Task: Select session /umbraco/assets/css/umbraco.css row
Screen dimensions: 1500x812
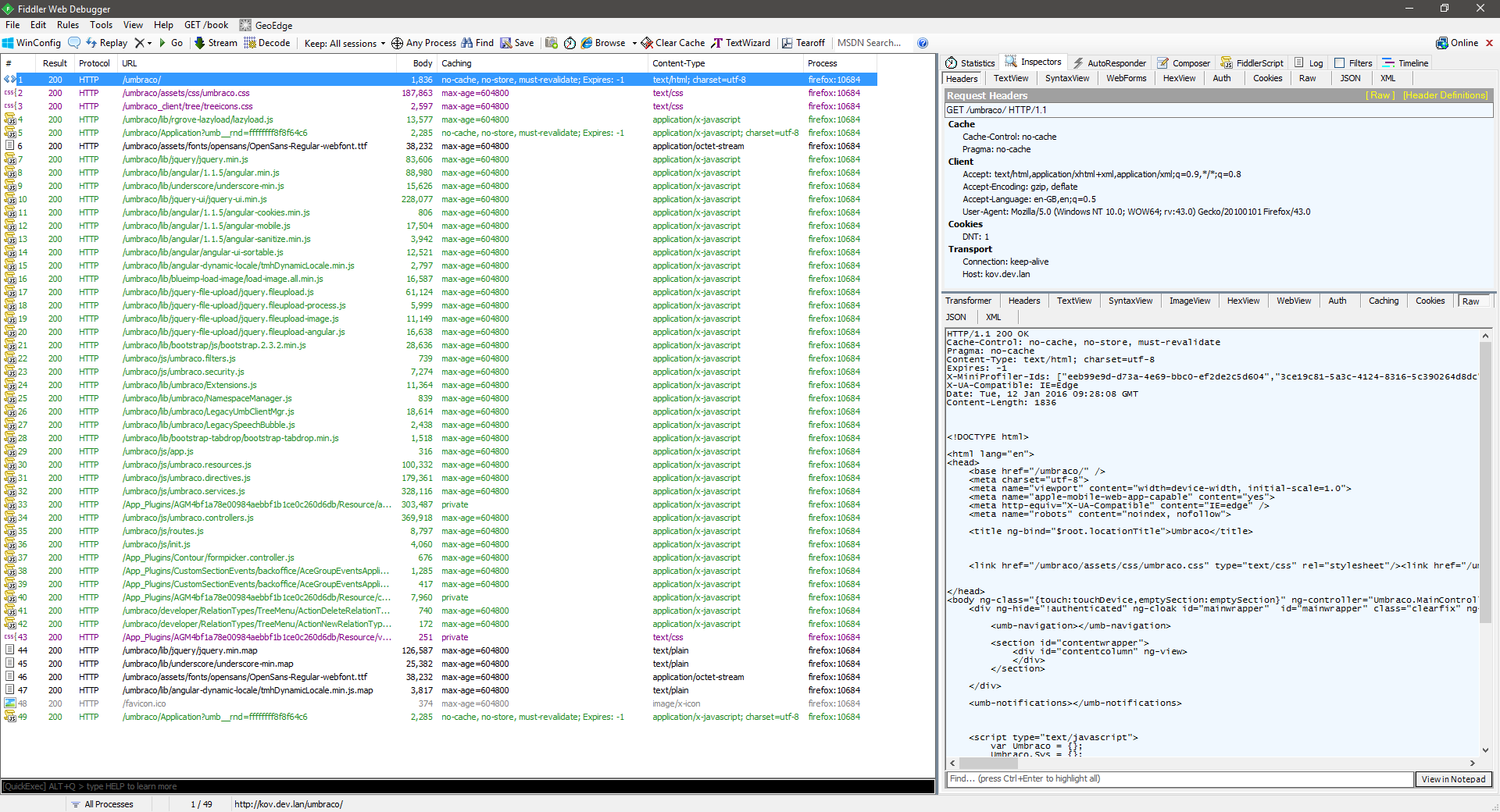Action: coord(439,93)
